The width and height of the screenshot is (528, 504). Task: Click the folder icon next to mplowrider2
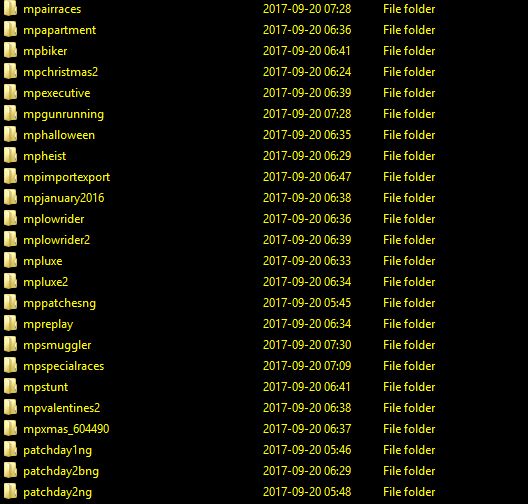point(10,240)
